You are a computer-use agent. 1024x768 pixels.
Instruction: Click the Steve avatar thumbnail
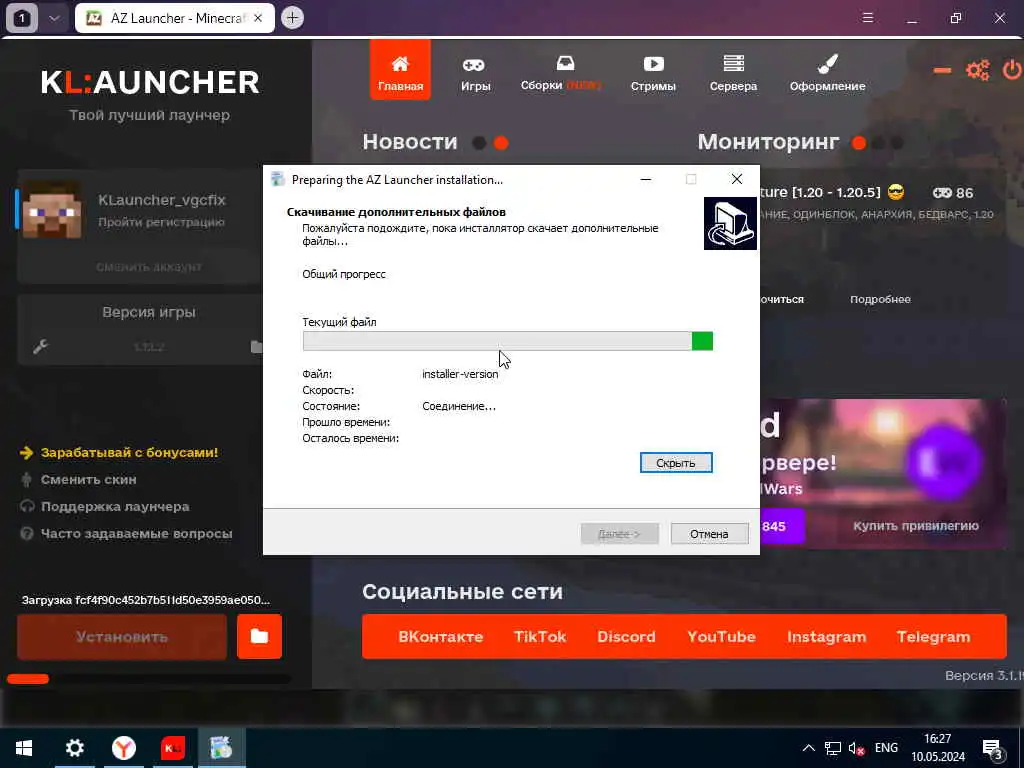52,210
